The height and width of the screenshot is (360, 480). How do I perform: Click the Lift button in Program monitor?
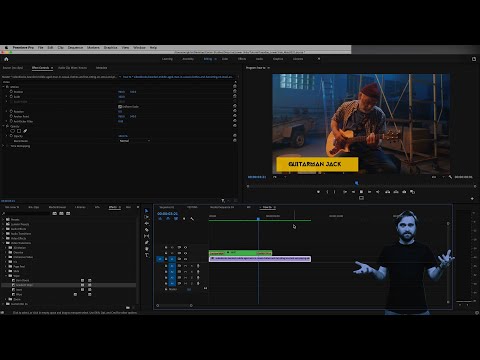point(387,192)
